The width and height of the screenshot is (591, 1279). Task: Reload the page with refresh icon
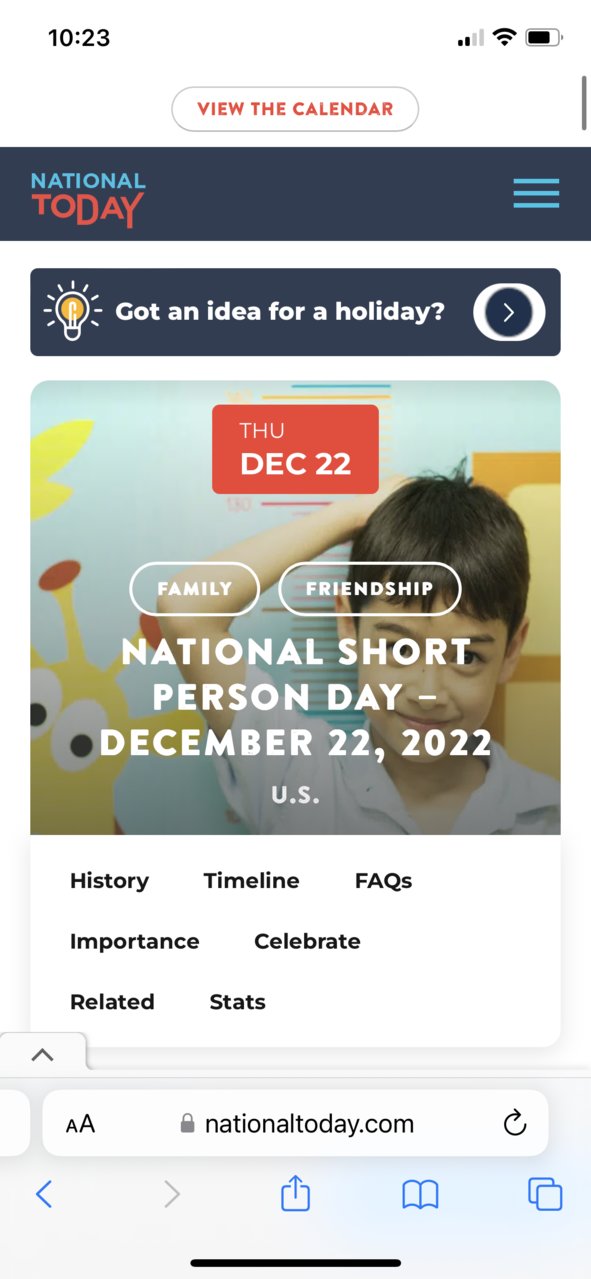pos(514,1123)
